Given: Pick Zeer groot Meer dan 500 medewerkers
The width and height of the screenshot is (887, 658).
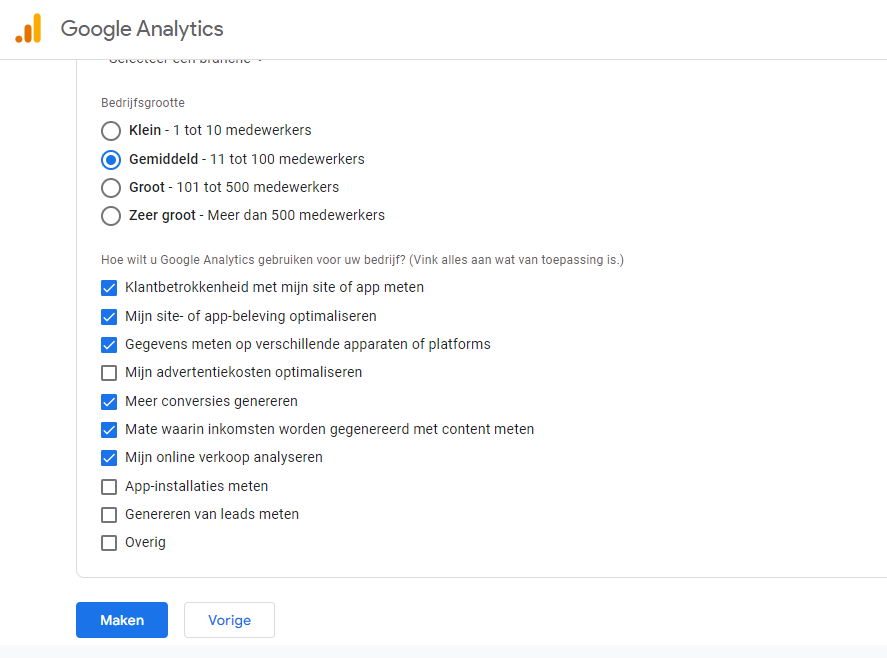Looking at the screenshot, I should click(111, 216).
